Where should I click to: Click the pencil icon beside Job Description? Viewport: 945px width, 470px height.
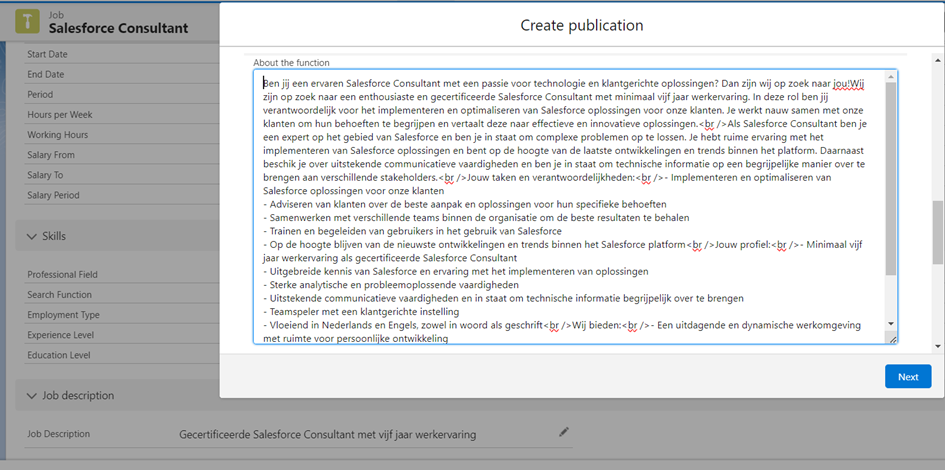(x=564, y=432)
